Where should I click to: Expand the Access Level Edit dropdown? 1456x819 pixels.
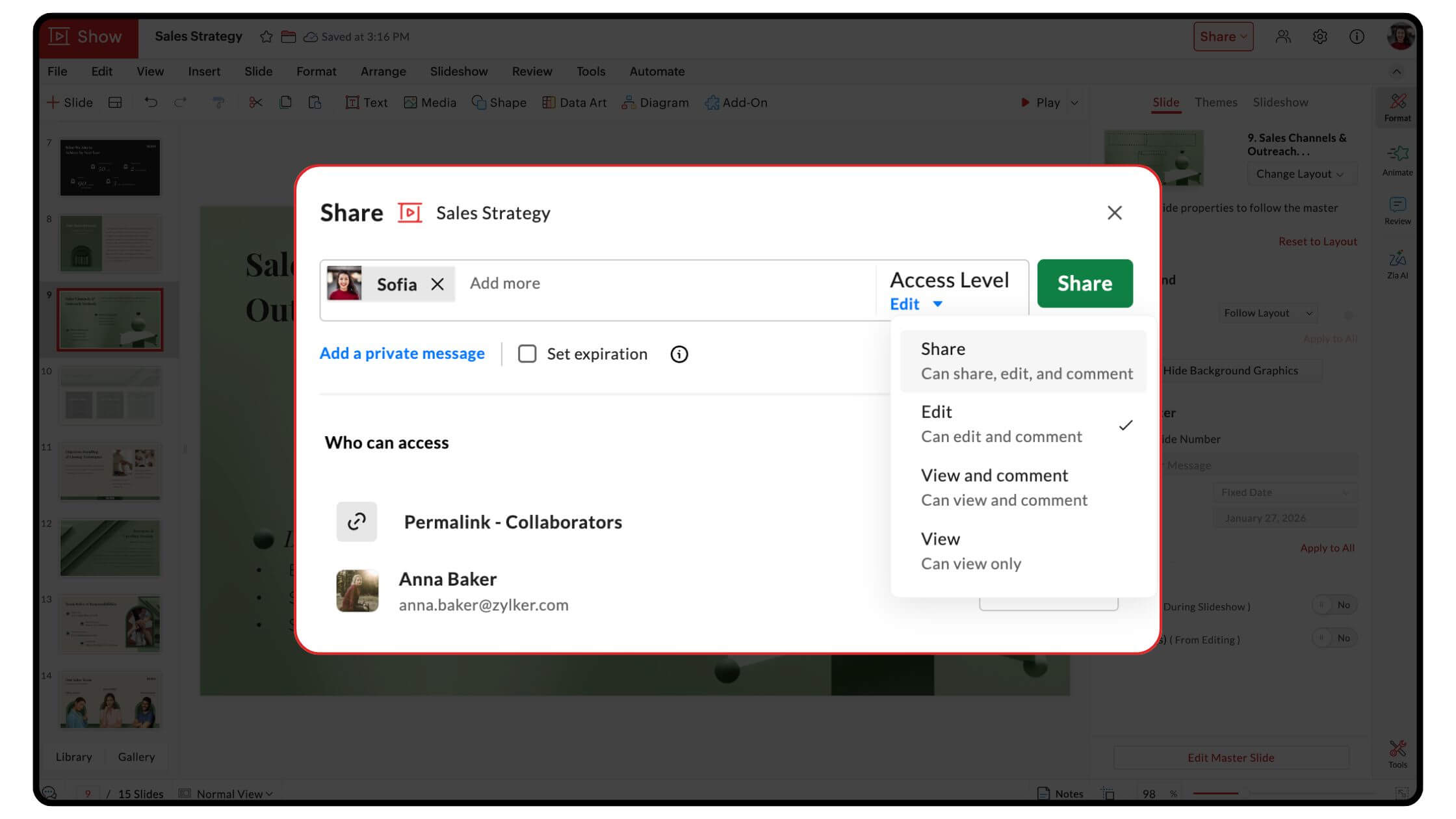[916, 304]
